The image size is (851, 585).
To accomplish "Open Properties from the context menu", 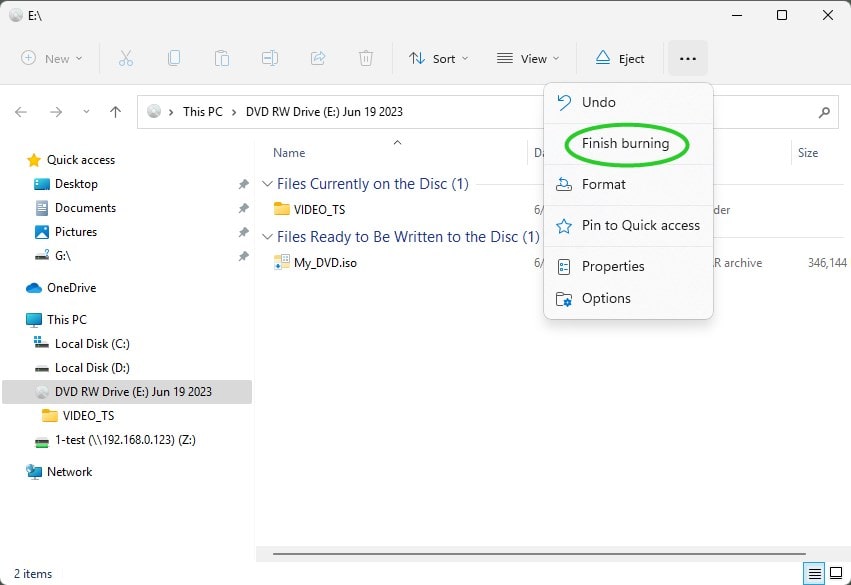I will [611, 266].
